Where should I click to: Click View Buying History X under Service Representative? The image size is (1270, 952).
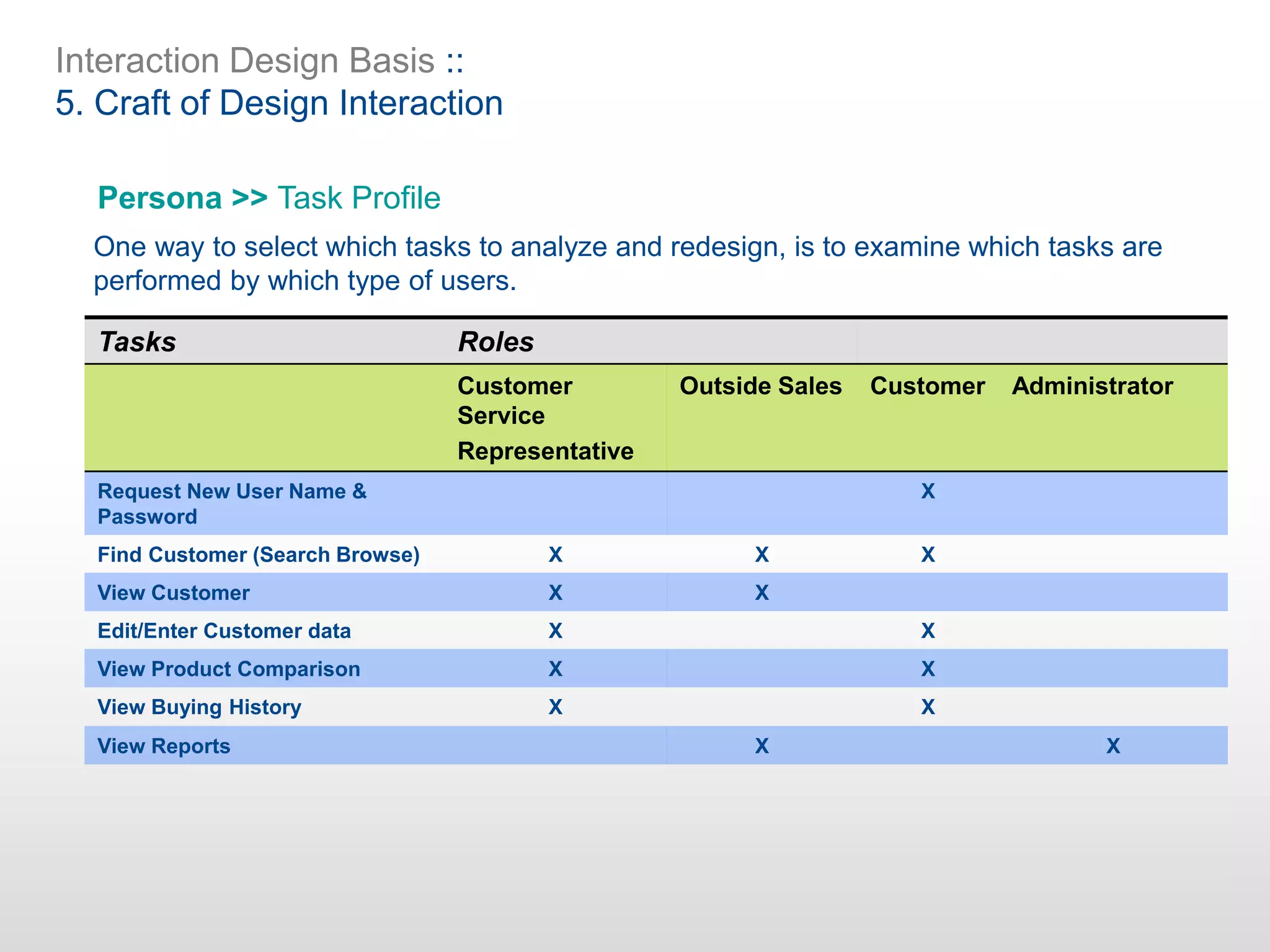pos(556,707)
